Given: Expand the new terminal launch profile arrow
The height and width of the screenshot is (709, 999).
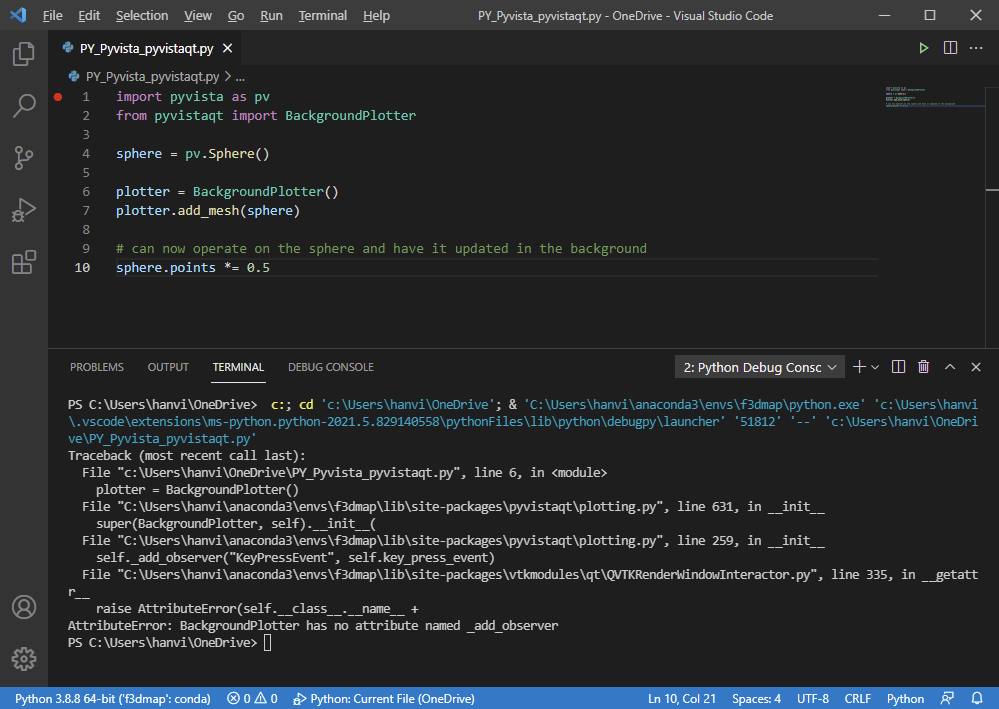Looking at the screenshot, I should (x=875, y=367).
